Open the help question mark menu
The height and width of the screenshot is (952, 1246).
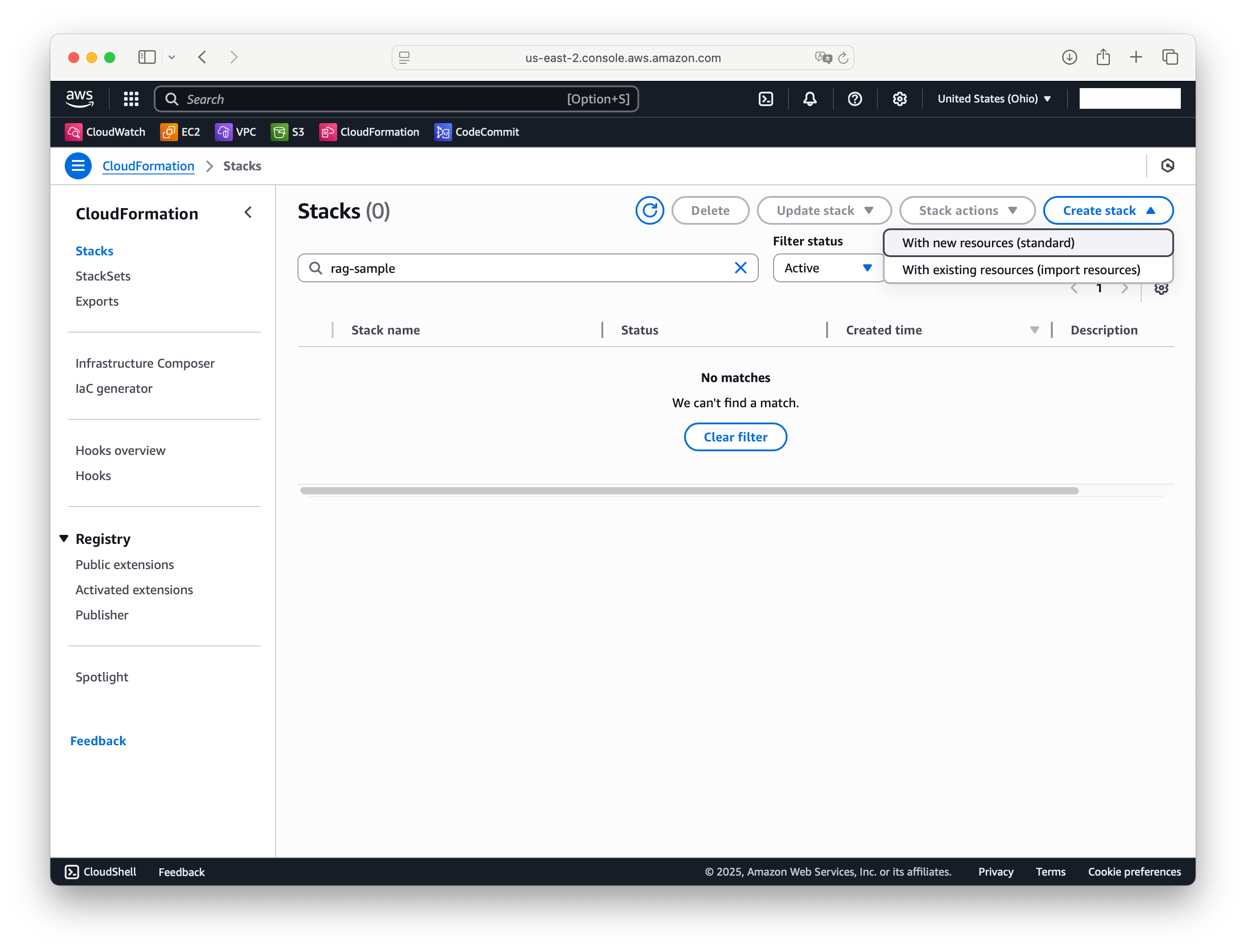(854, 99)
